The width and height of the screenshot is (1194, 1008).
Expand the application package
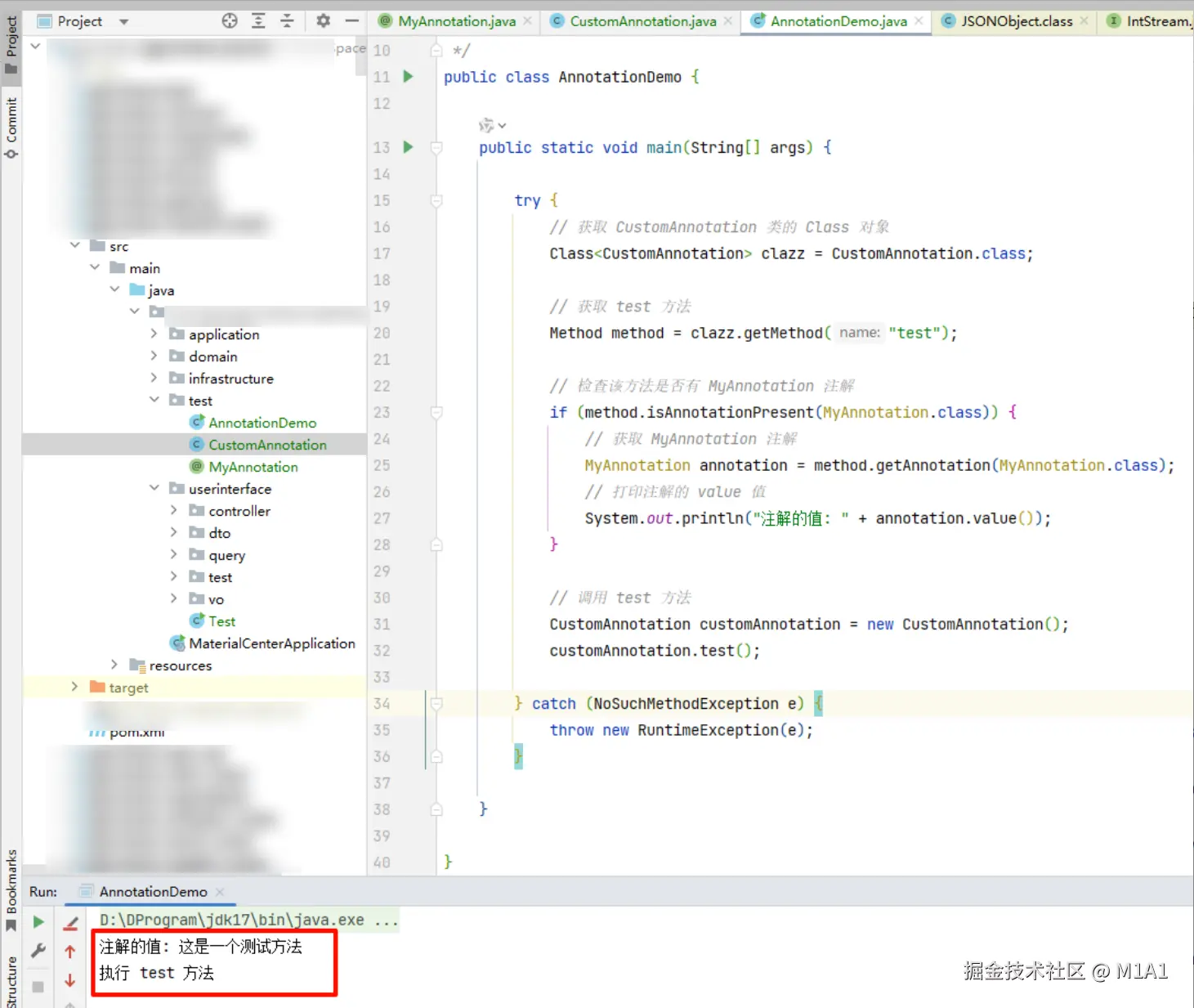[x=154, y=334]
